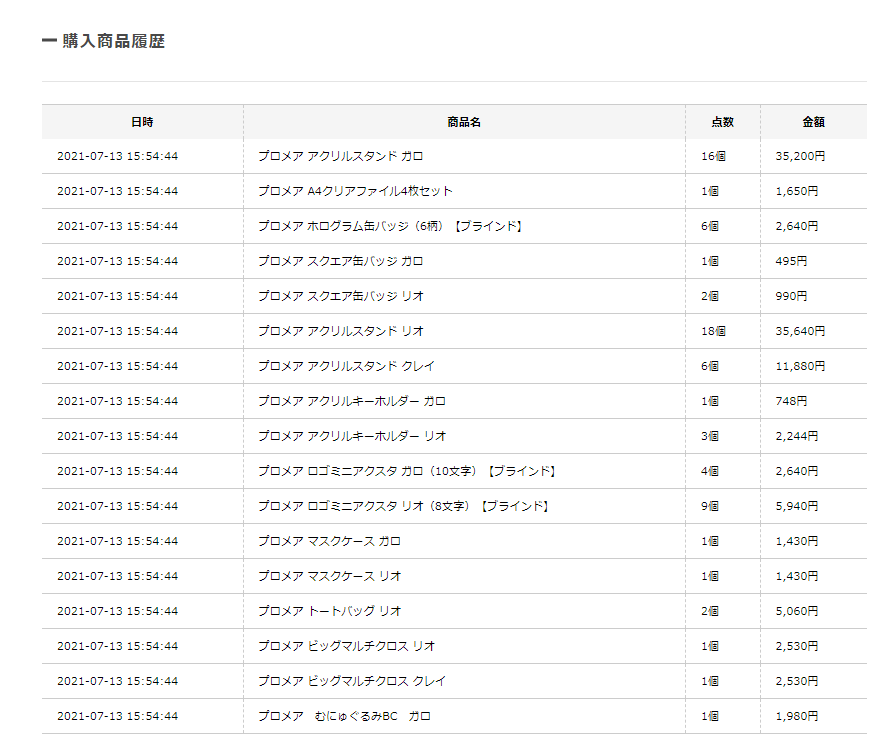Viewport: 890px width, 752px height.
Task: Select product name プロメア ロゴミニアクスタ ガロ（10文字）【ブラインド】
Action: click(408, 471)
